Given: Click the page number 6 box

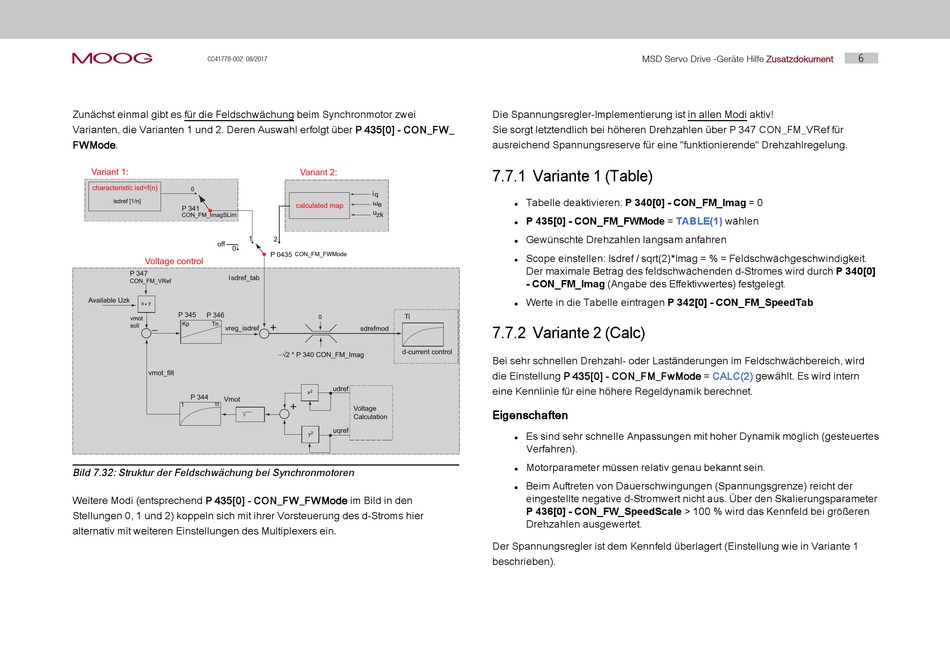Looking at the screenshot, I should point(861,58).
